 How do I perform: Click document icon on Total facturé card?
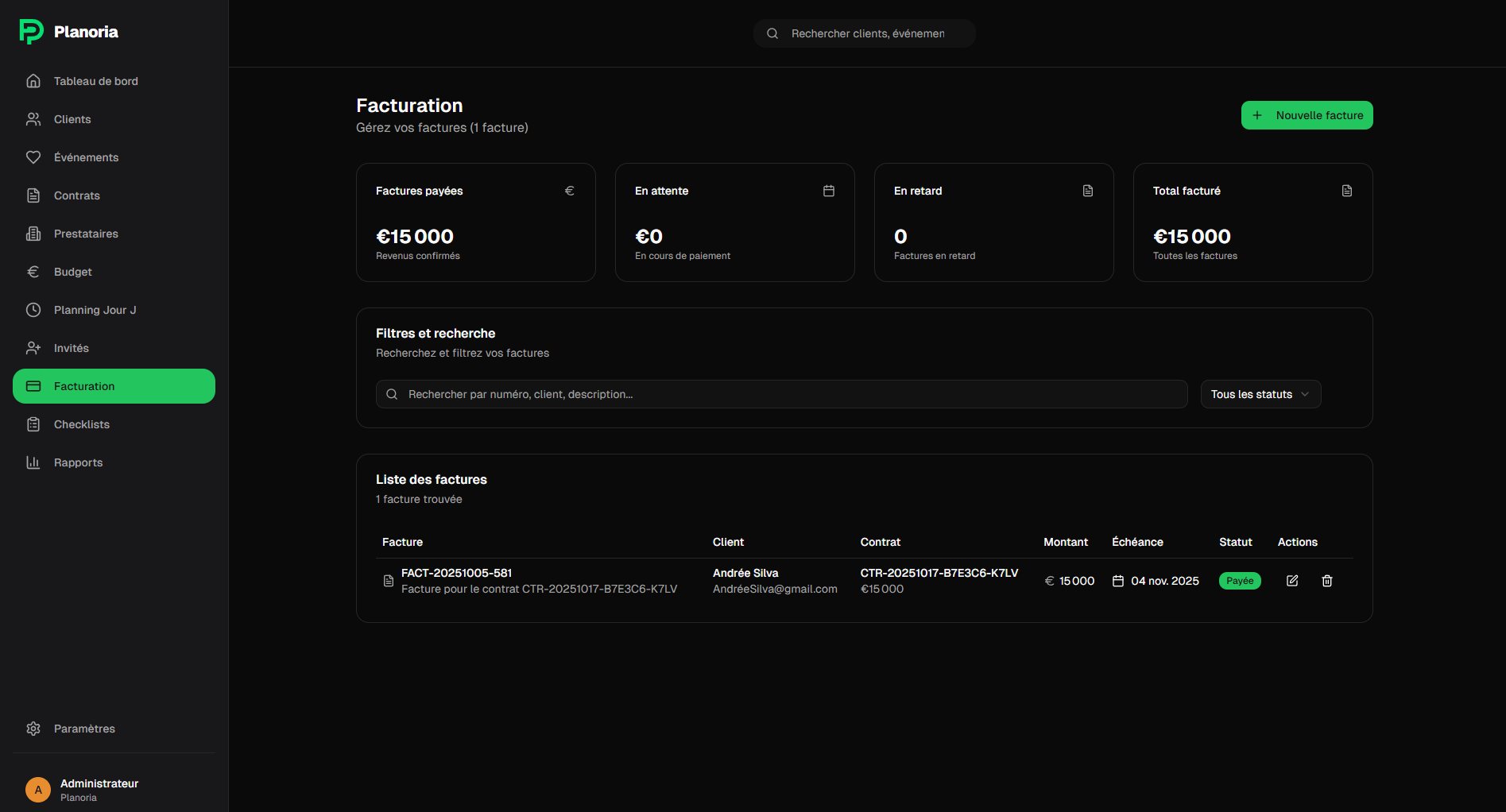pyautogui.click(x=1347, y=191)
